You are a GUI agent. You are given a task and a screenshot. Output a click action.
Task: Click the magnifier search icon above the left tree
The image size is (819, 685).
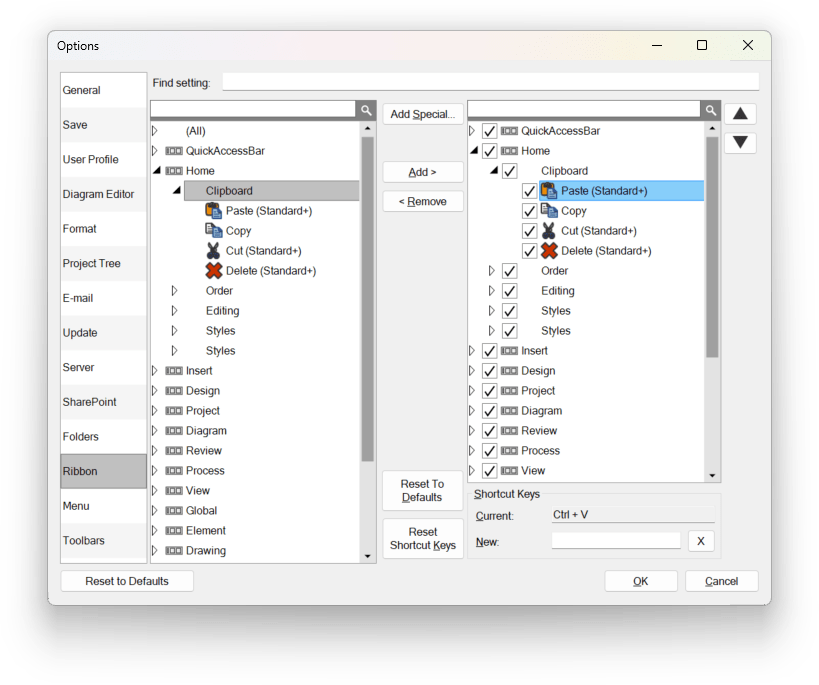[x=366, y=109]
